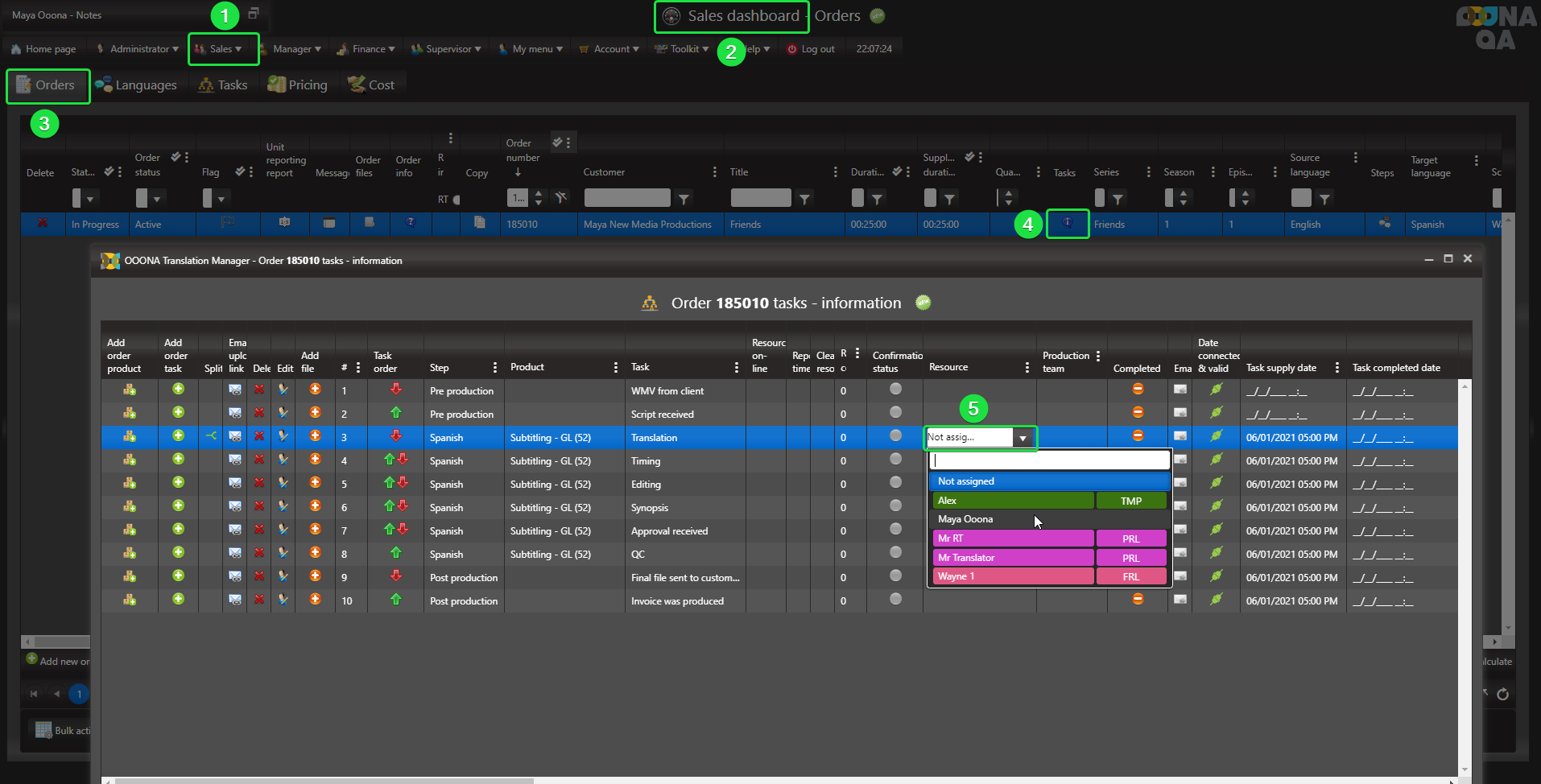Toggle confirmation status circle for task 1
The width and height of the screenshot is (1541, 784).
coord(895,390)
